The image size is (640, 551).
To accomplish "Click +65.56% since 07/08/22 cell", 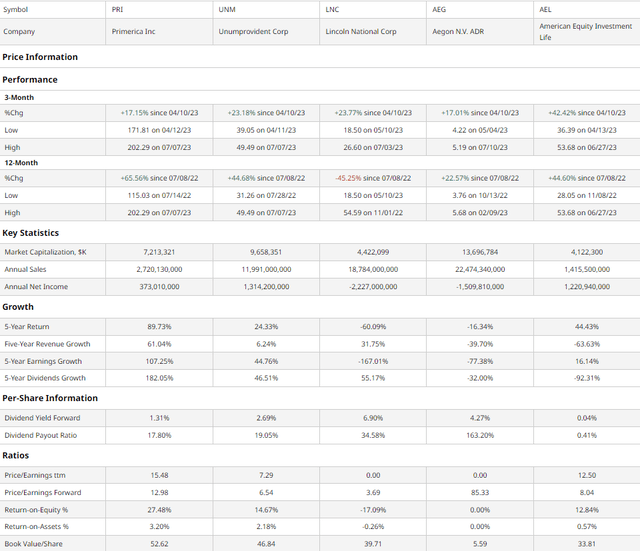I will click(159, 178).
